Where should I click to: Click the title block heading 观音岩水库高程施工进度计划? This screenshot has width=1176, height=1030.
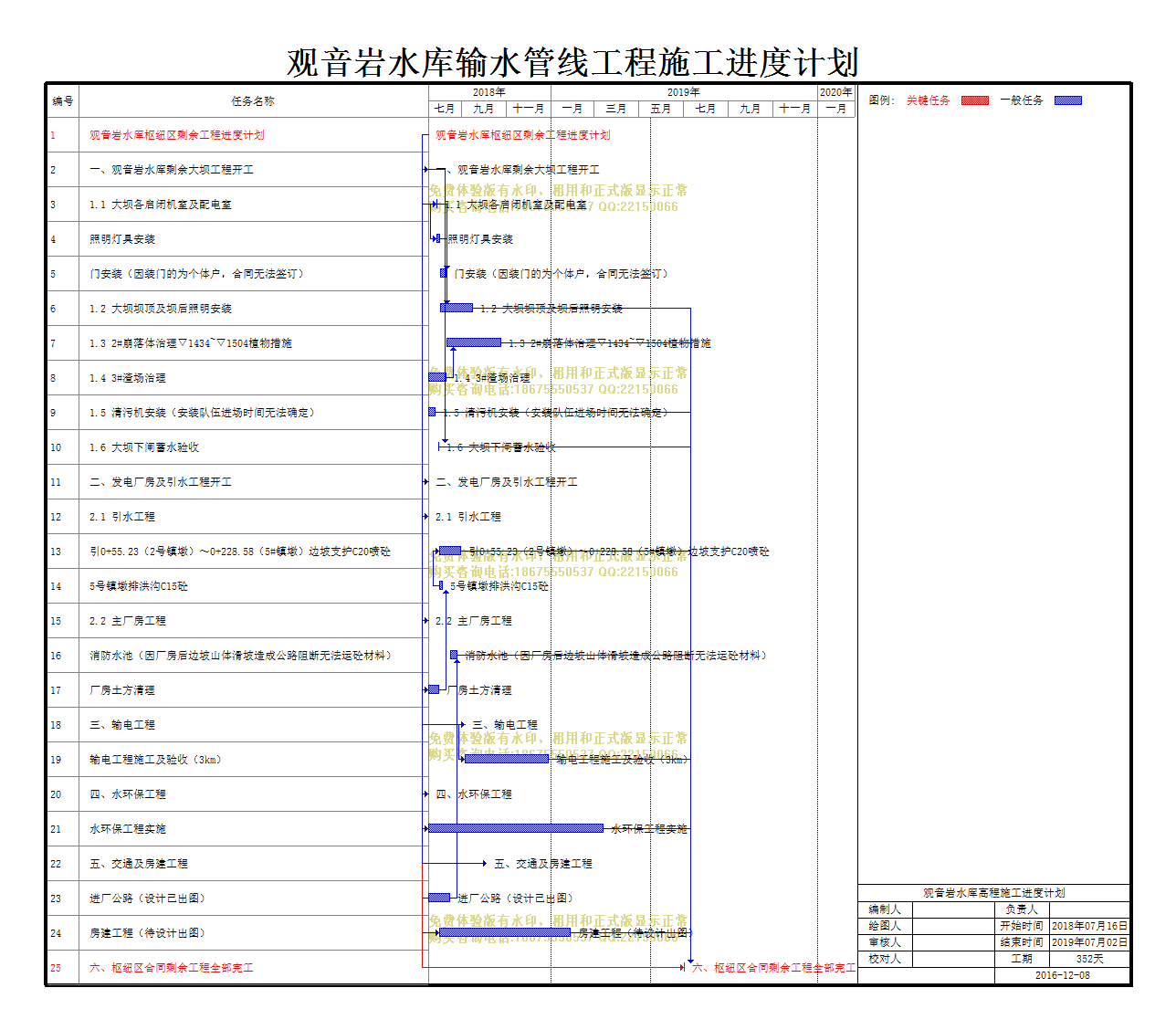[x=994, y=893]
